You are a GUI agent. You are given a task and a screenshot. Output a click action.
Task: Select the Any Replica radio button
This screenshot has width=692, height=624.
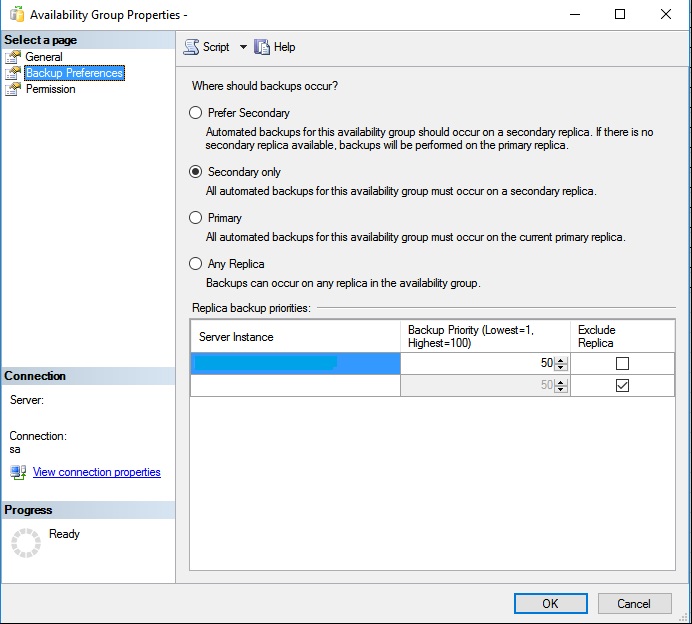pyautogui.click(x=196, y=263)
